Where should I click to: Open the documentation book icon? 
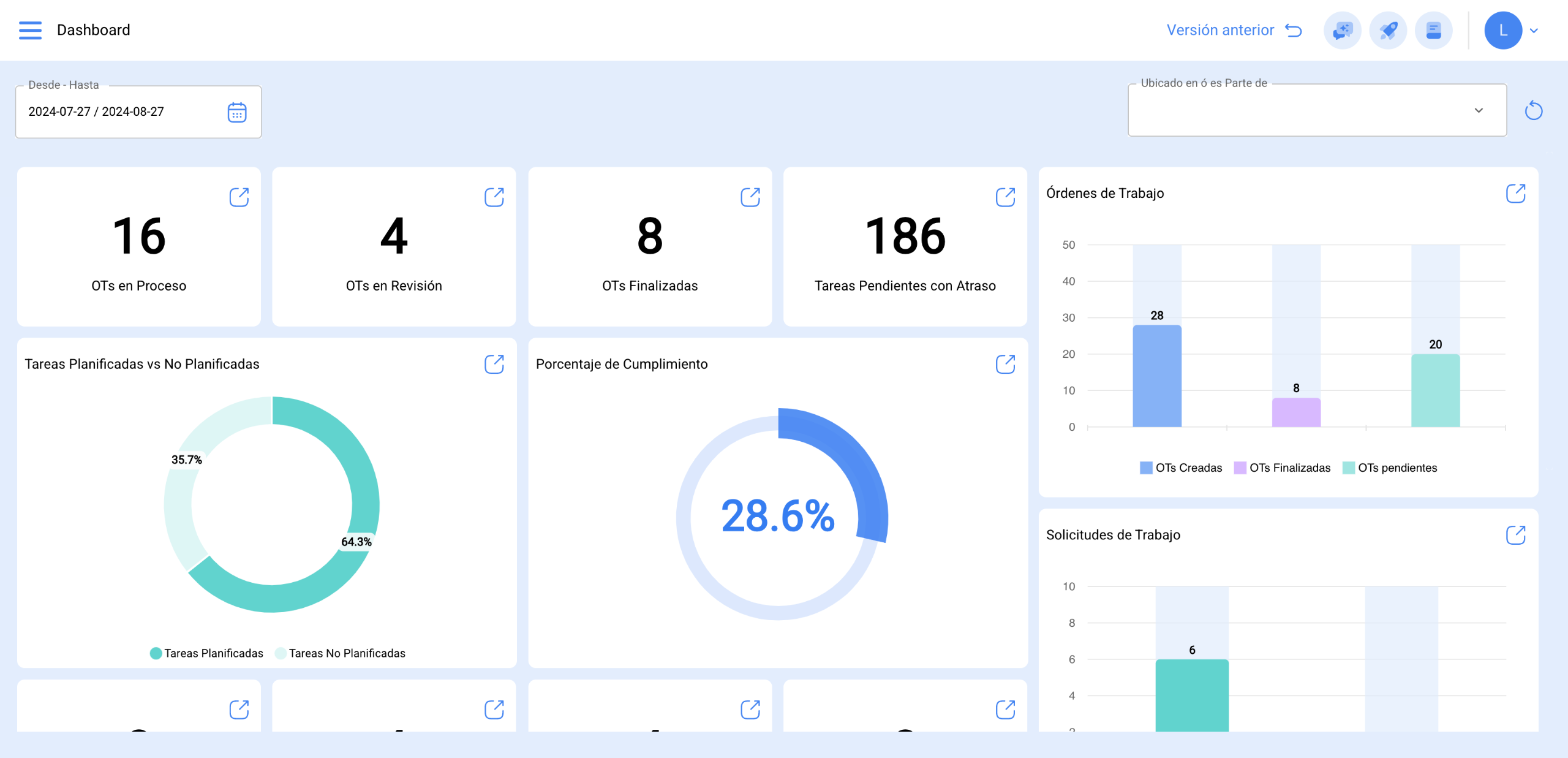(1433, 30)
